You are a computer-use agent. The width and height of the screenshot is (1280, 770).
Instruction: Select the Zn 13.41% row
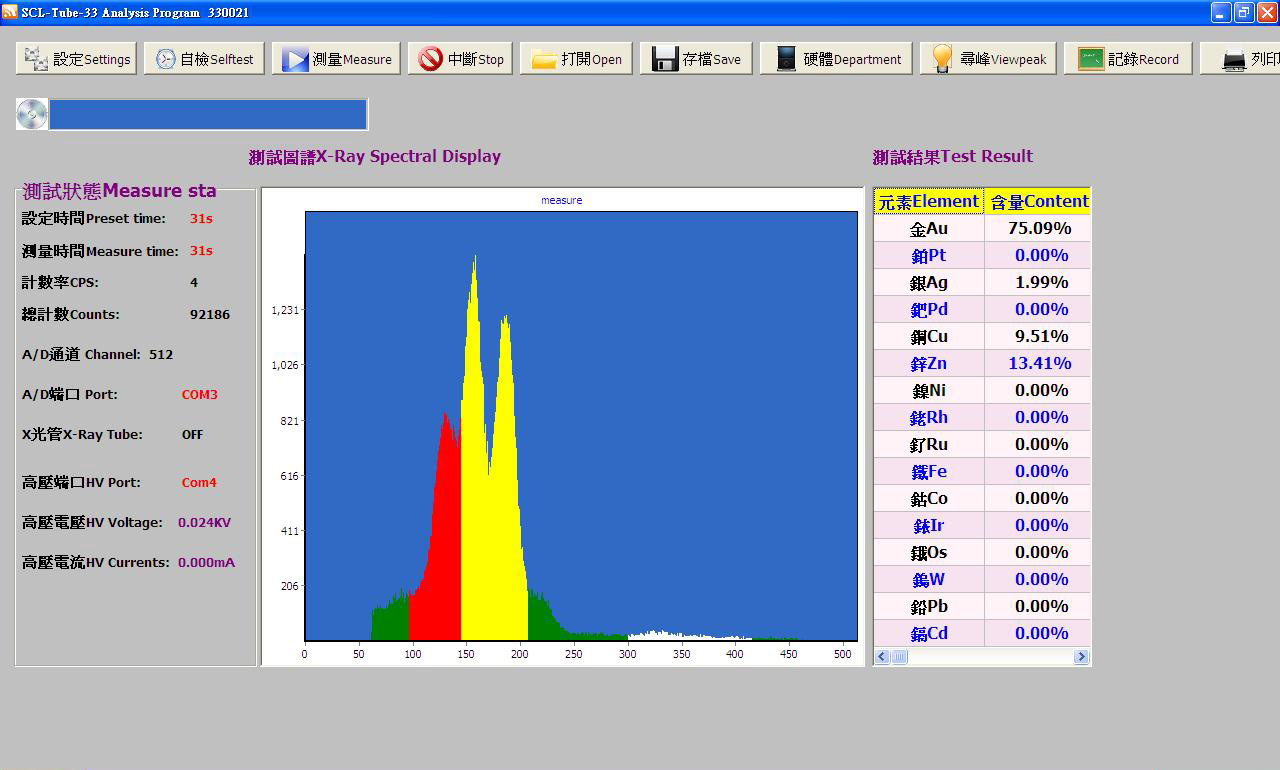pos(981,363)
